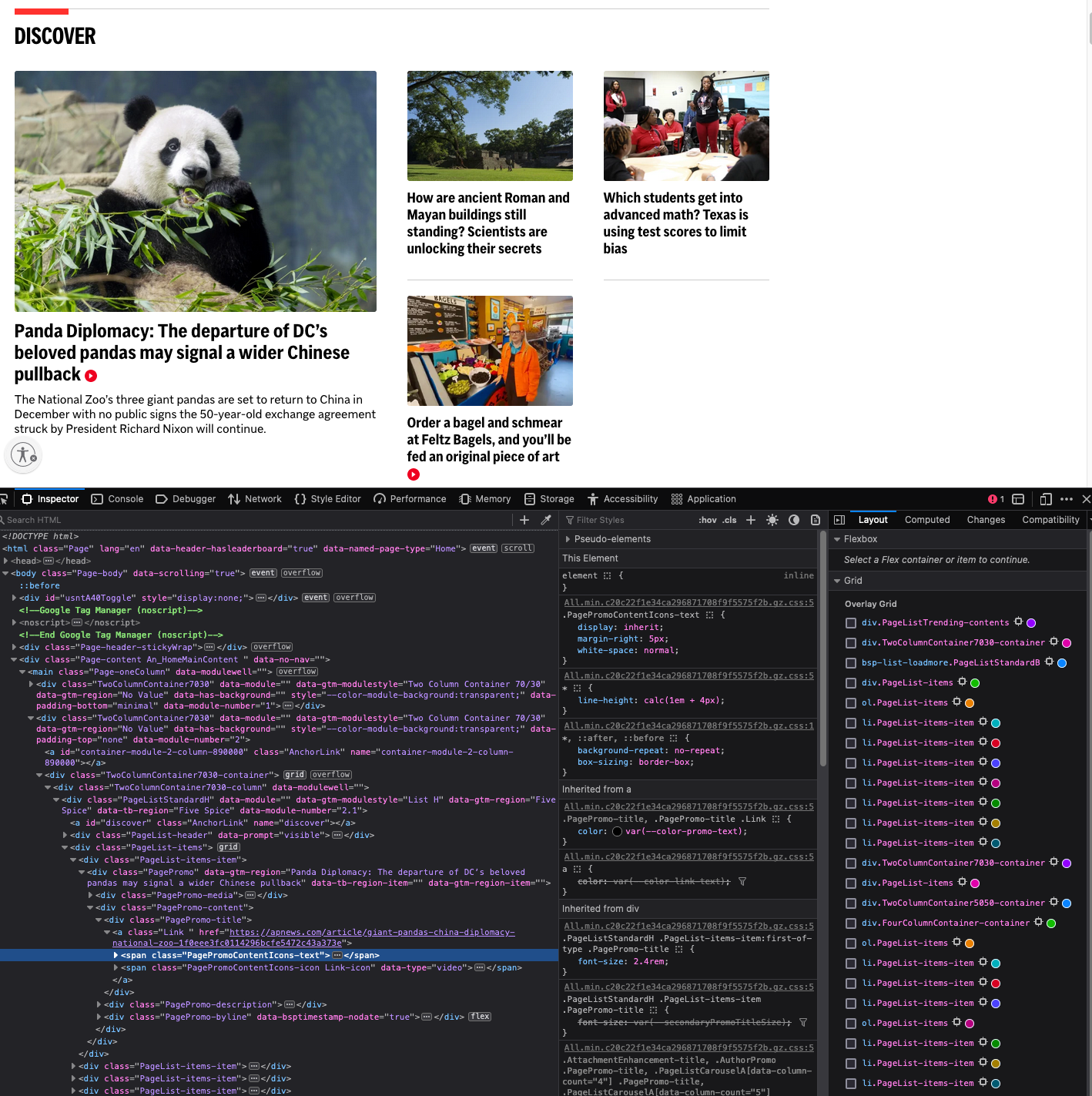The height and width of the screenshot is (1096, 1092).
Task: Click the div.PageListTrending-contents purple color swatch
Action: tap(1031, 623)
